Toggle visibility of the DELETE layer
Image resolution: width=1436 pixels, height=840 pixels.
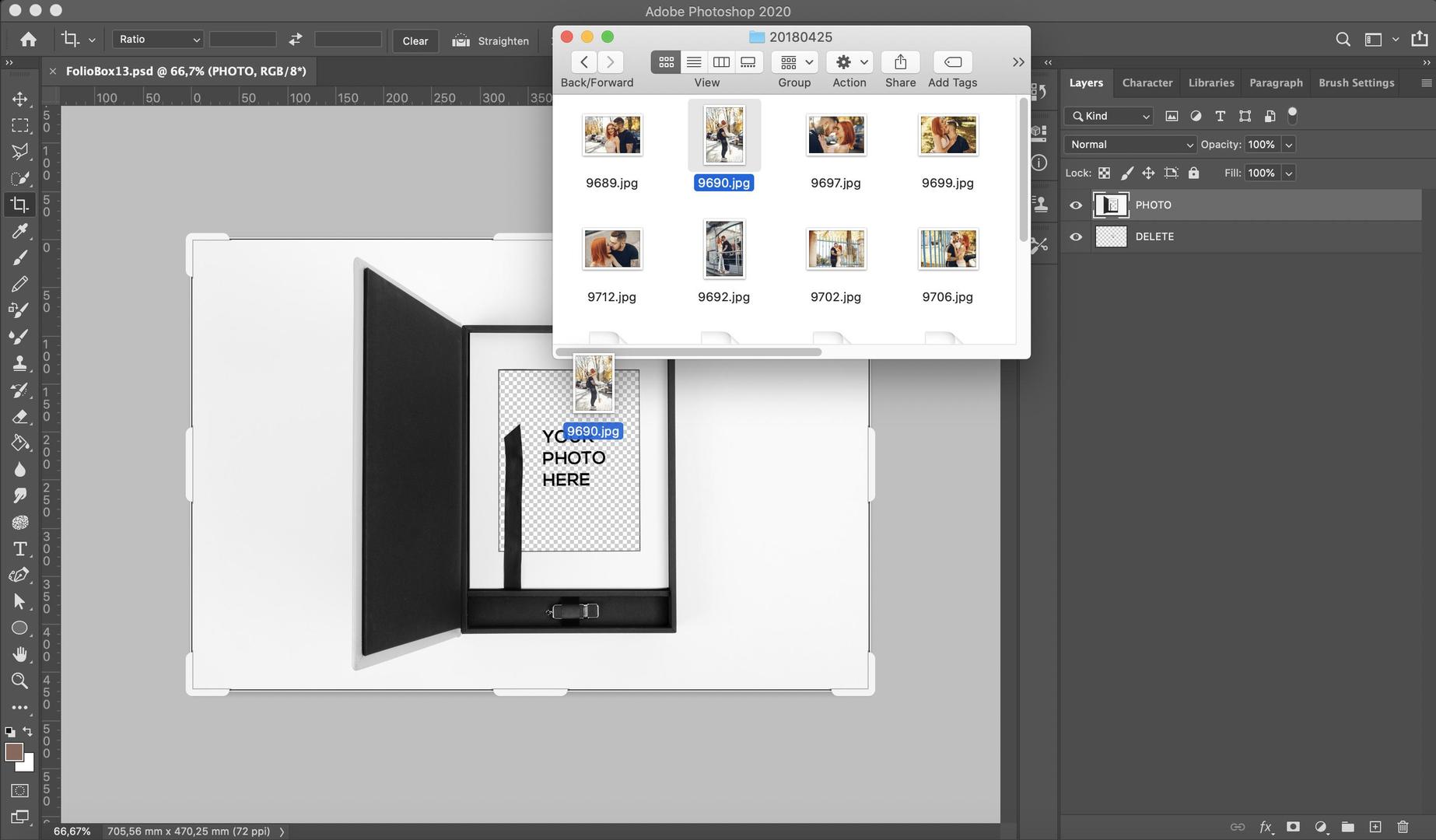click(1076, 236)
